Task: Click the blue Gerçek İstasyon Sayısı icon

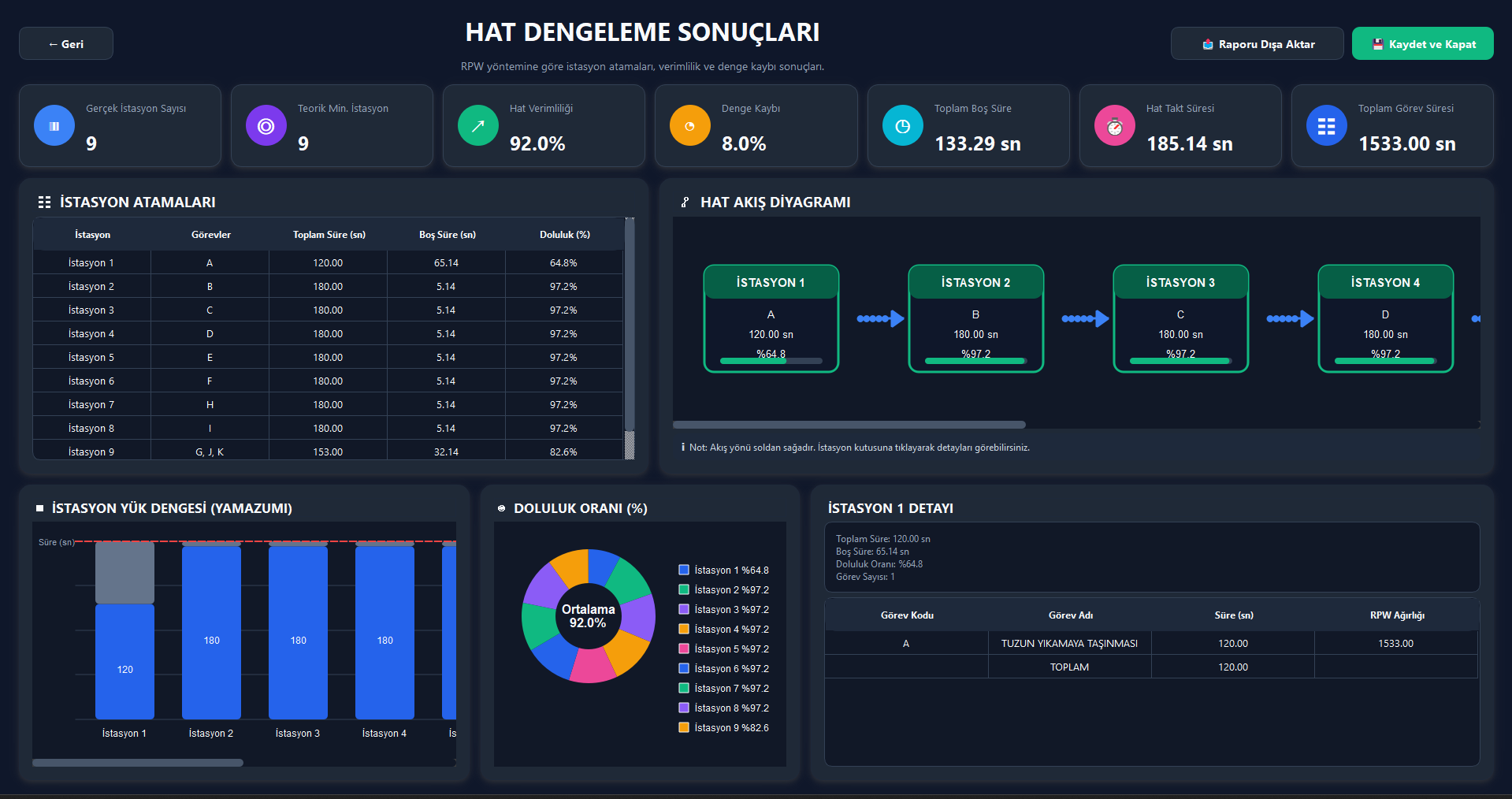Action: (54, 125)
